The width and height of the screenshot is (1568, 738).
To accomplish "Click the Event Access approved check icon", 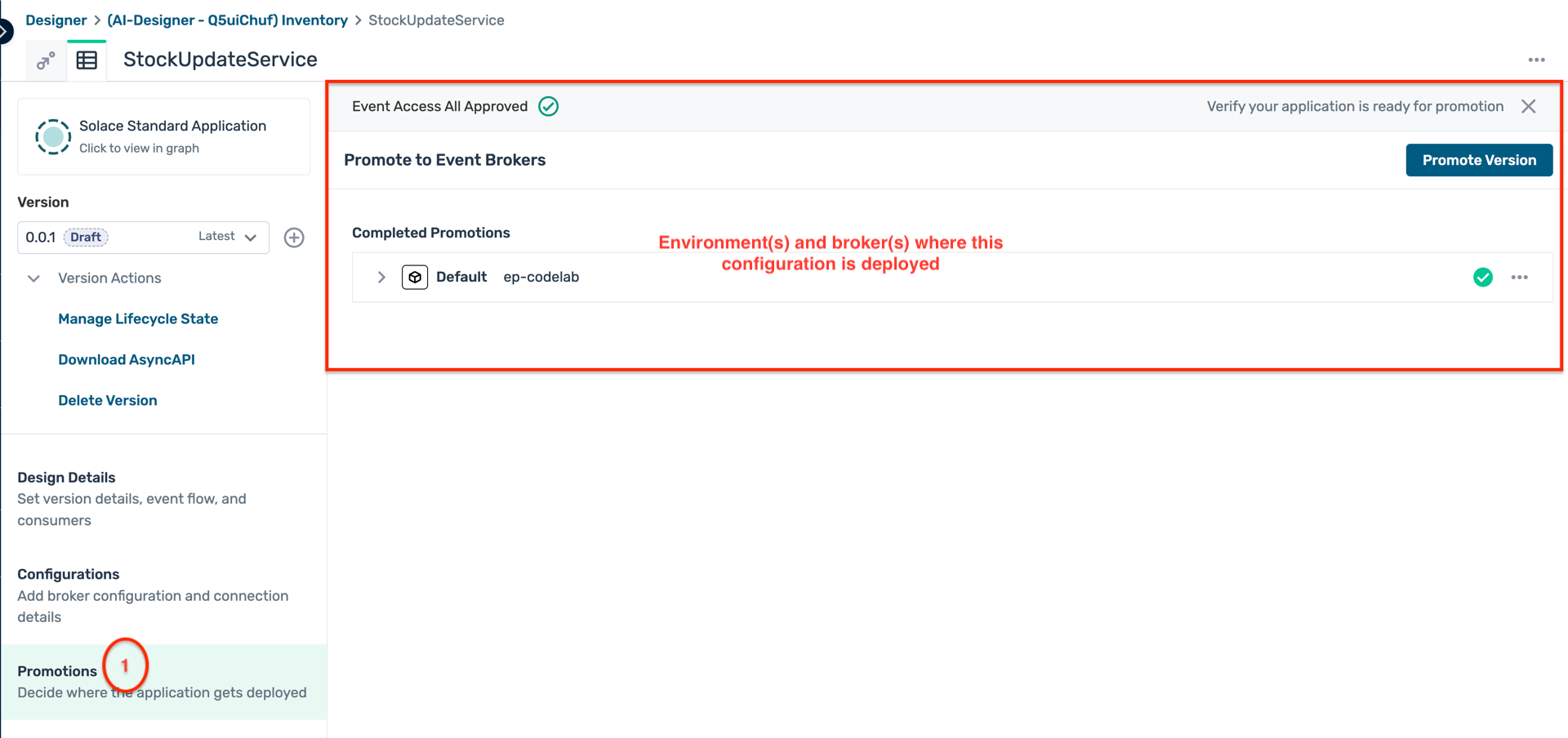I will 549,107.
